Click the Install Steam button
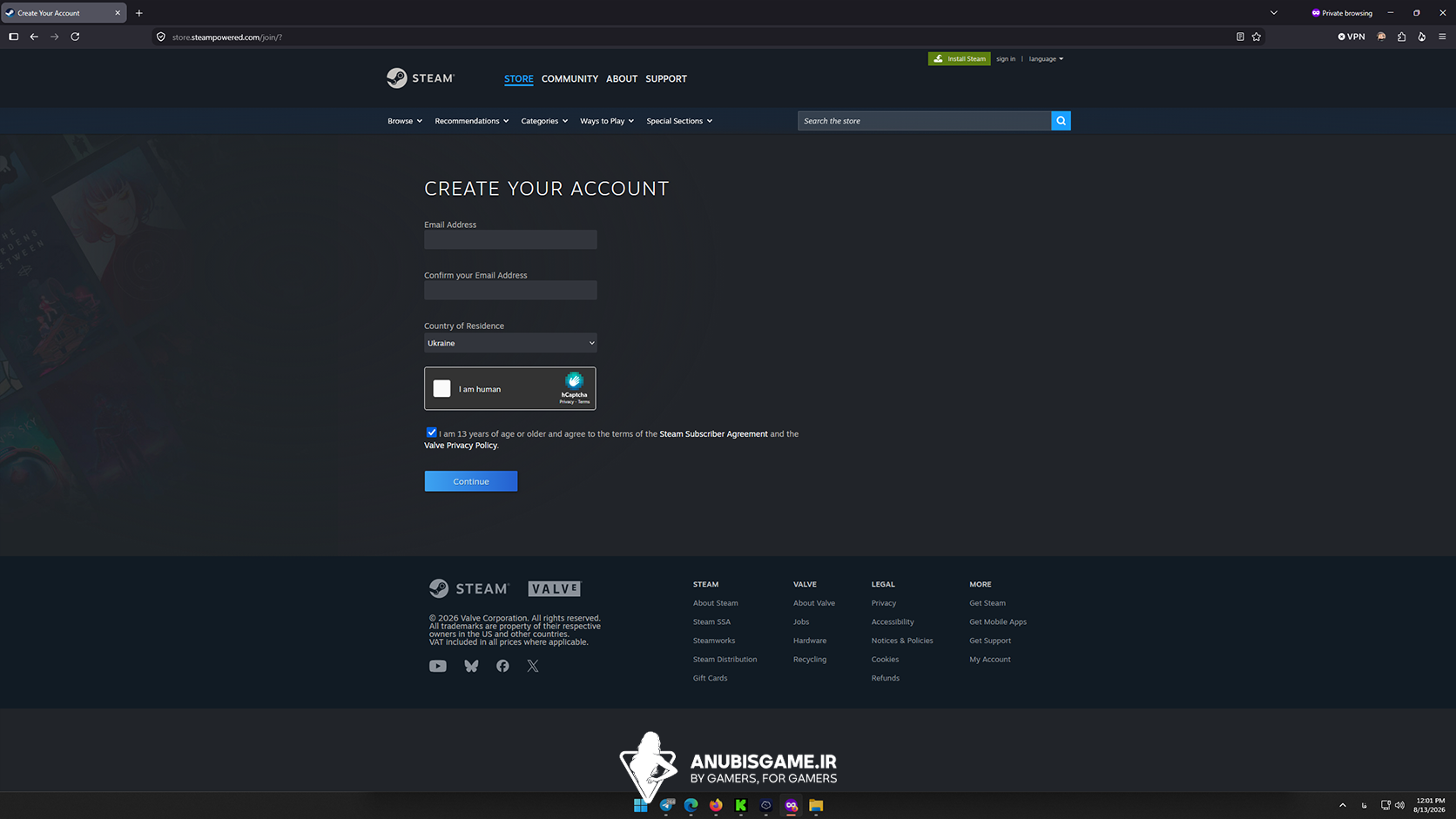The image size is (1456, 819). tap(959, 59)
